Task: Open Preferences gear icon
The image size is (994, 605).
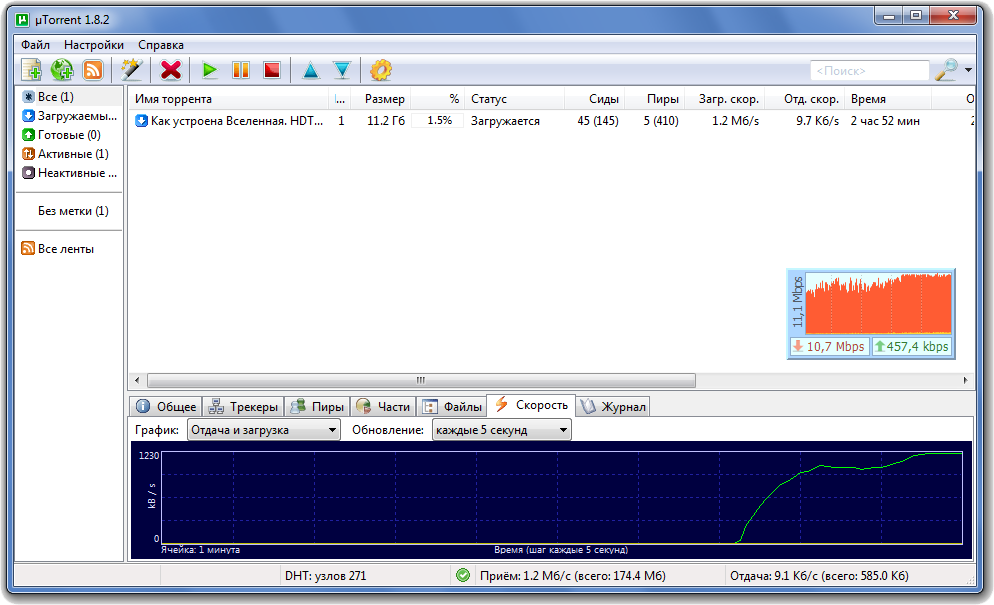Action: tap(380, 70)
